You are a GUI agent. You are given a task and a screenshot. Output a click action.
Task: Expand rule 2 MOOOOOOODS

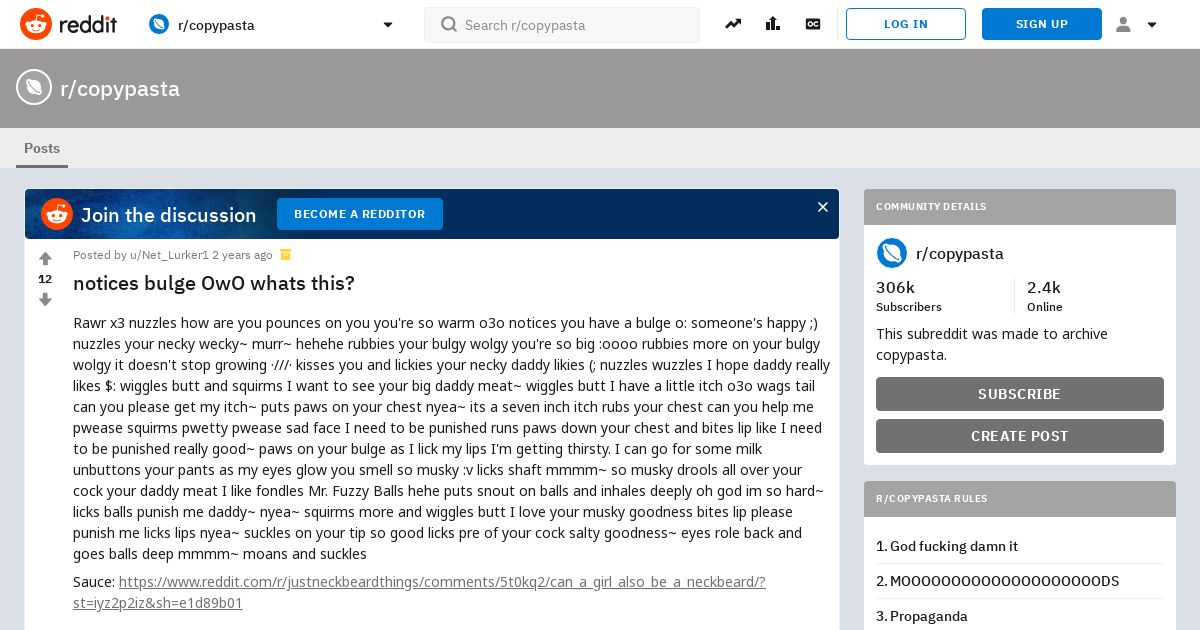tap(1020, 581)
